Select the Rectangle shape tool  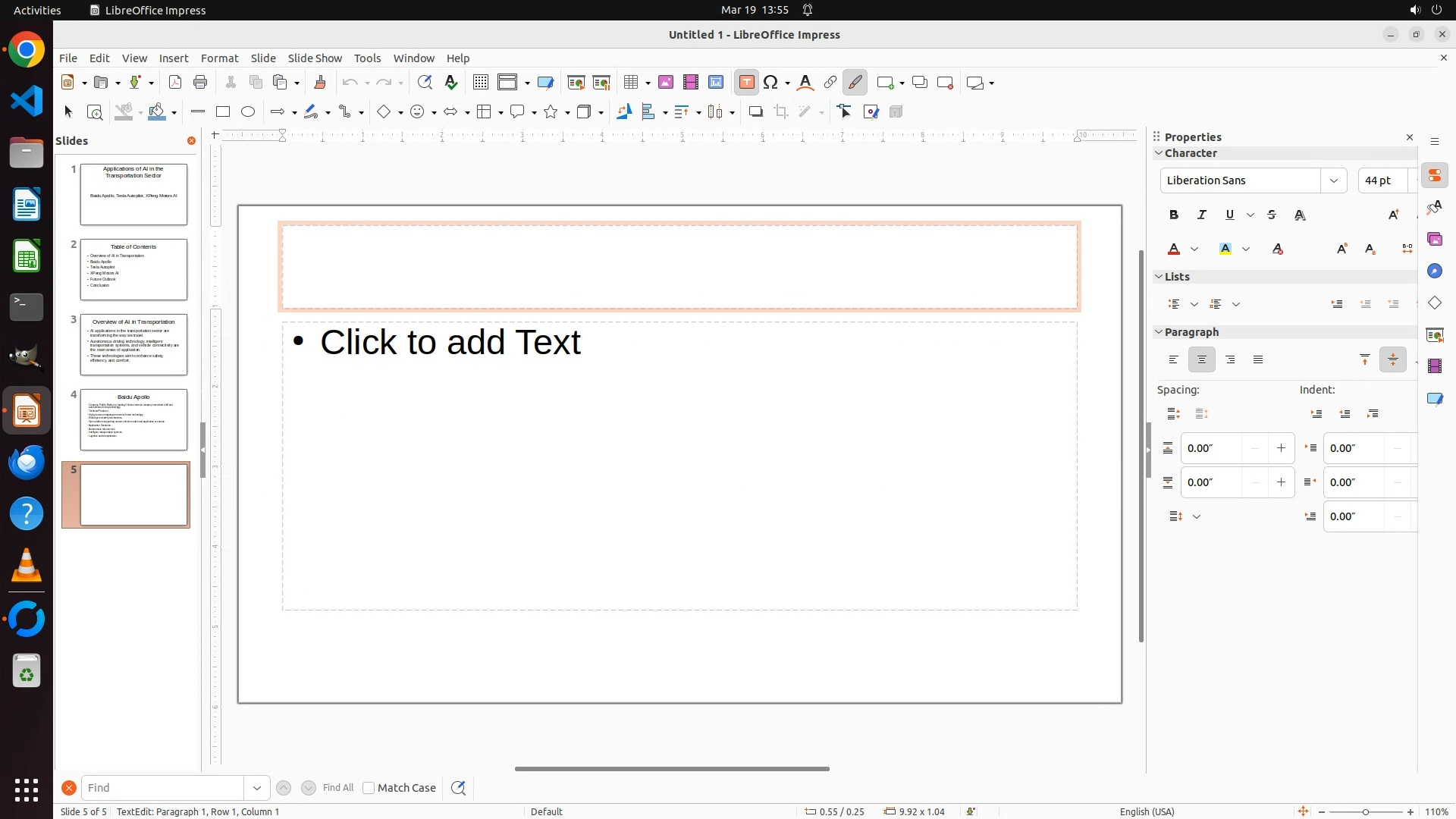coord(223,112)
